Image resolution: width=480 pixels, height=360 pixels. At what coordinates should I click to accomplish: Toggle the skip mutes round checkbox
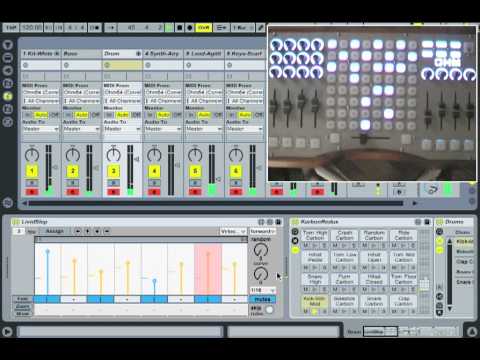click(269, 310)
